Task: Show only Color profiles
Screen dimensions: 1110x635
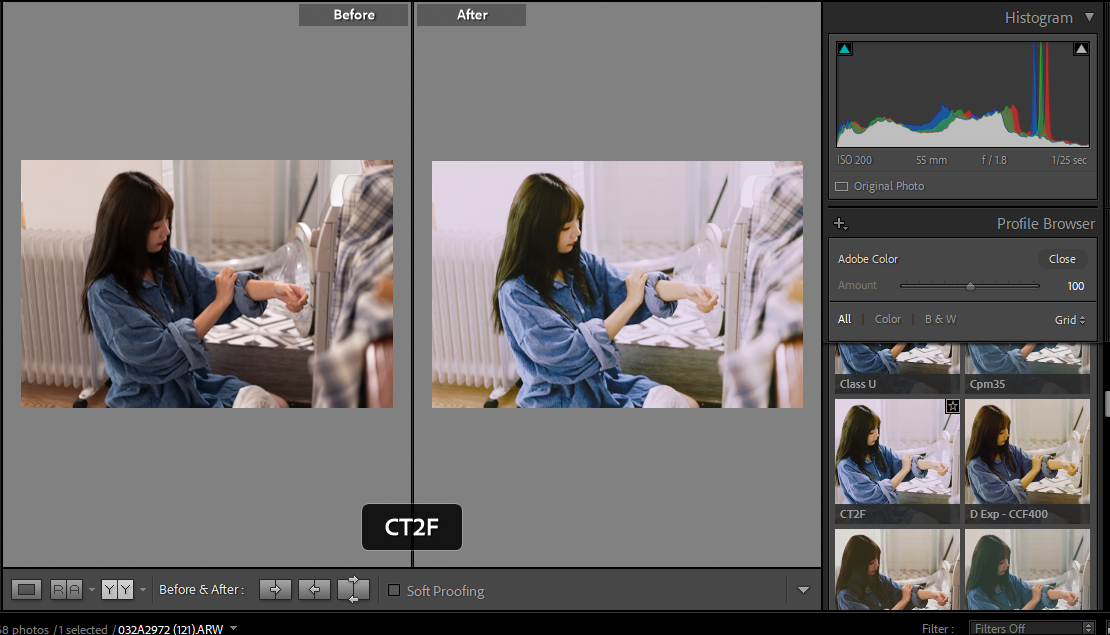Action: click(x=888, y=319)
